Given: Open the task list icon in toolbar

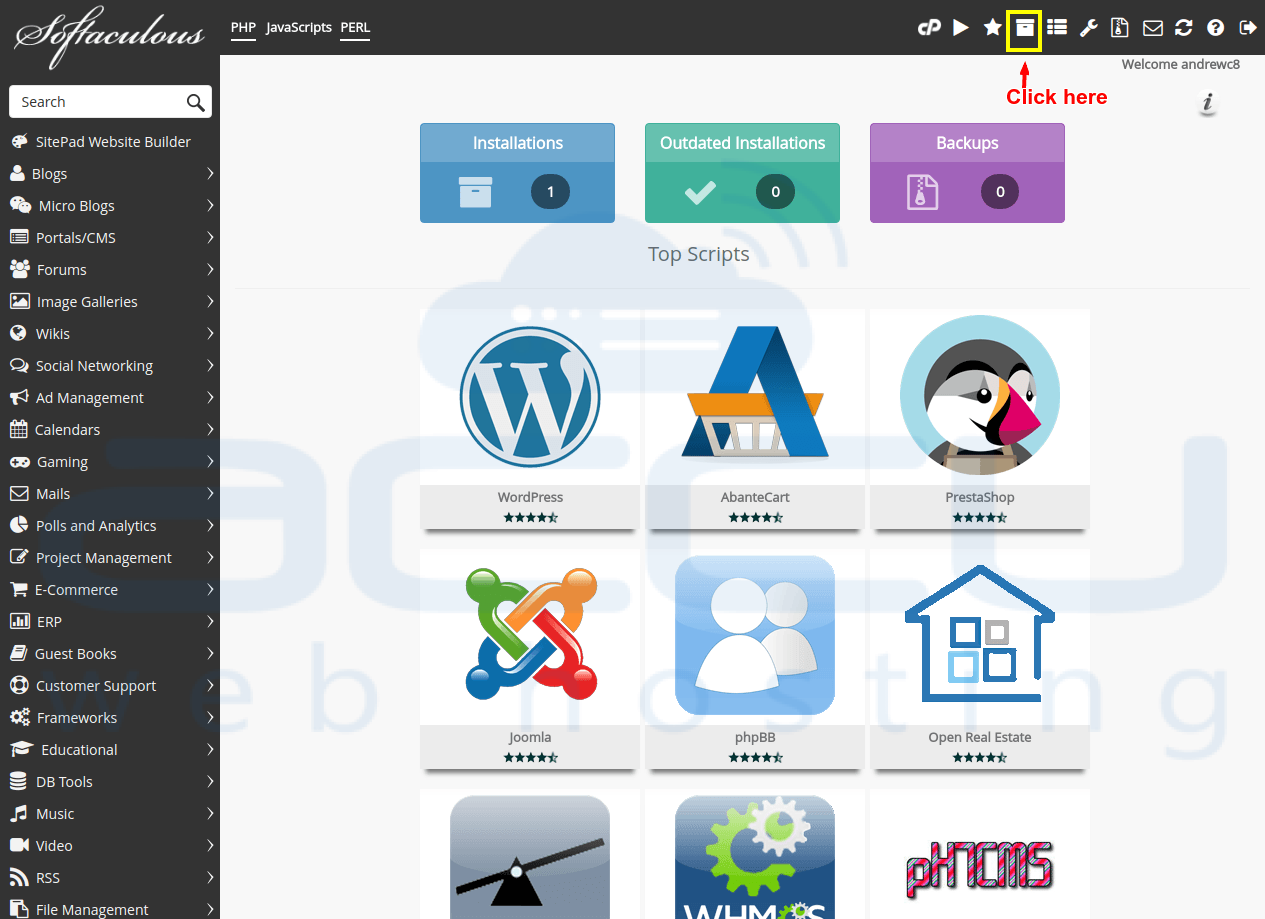Looking at the screenshot, I should (x=1056, y=28).
